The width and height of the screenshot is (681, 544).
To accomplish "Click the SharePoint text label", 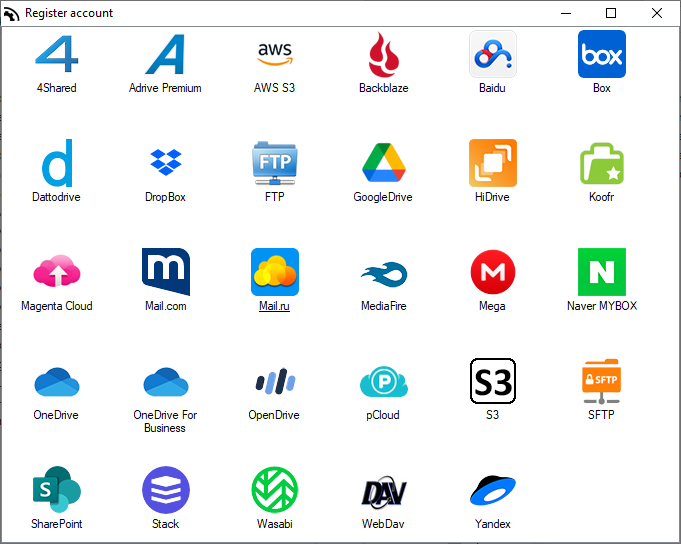I will pyautogui.click(x=56, y=524).
